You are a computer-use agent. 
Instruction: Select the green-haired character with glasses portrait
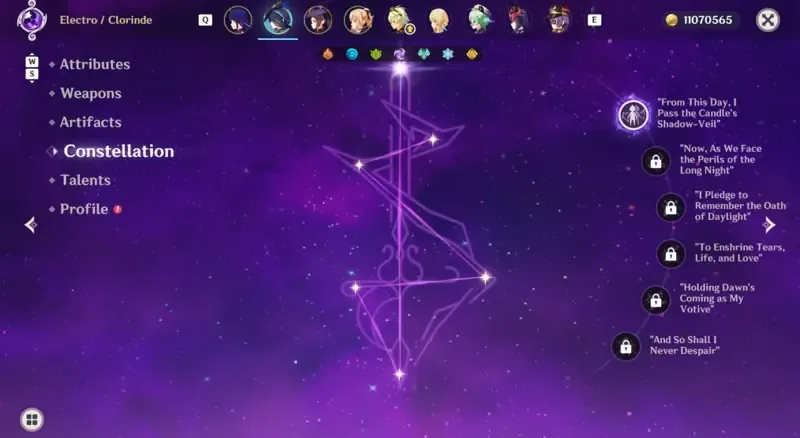coord(479,20)
